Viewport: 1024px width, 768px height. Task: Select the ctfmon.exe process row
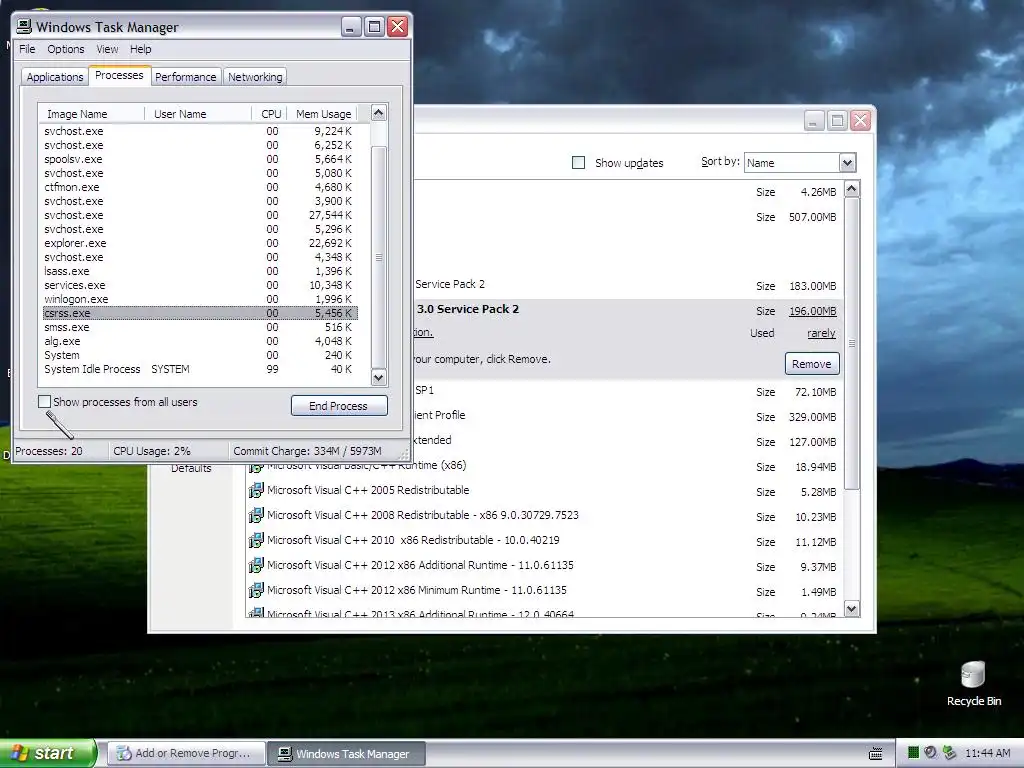click(x=200, y=187)
